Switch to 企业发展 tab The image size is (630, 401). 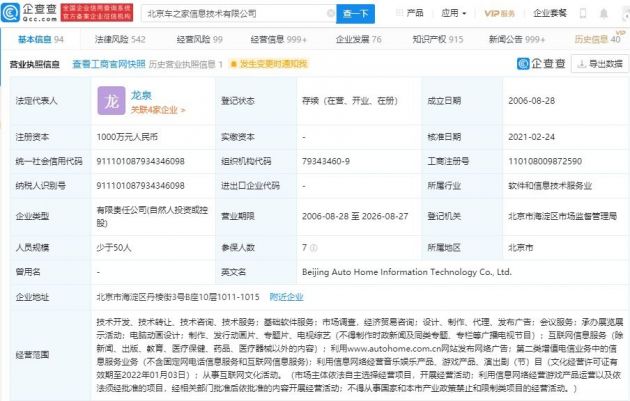pyautogui.click(x=358, y=39)
